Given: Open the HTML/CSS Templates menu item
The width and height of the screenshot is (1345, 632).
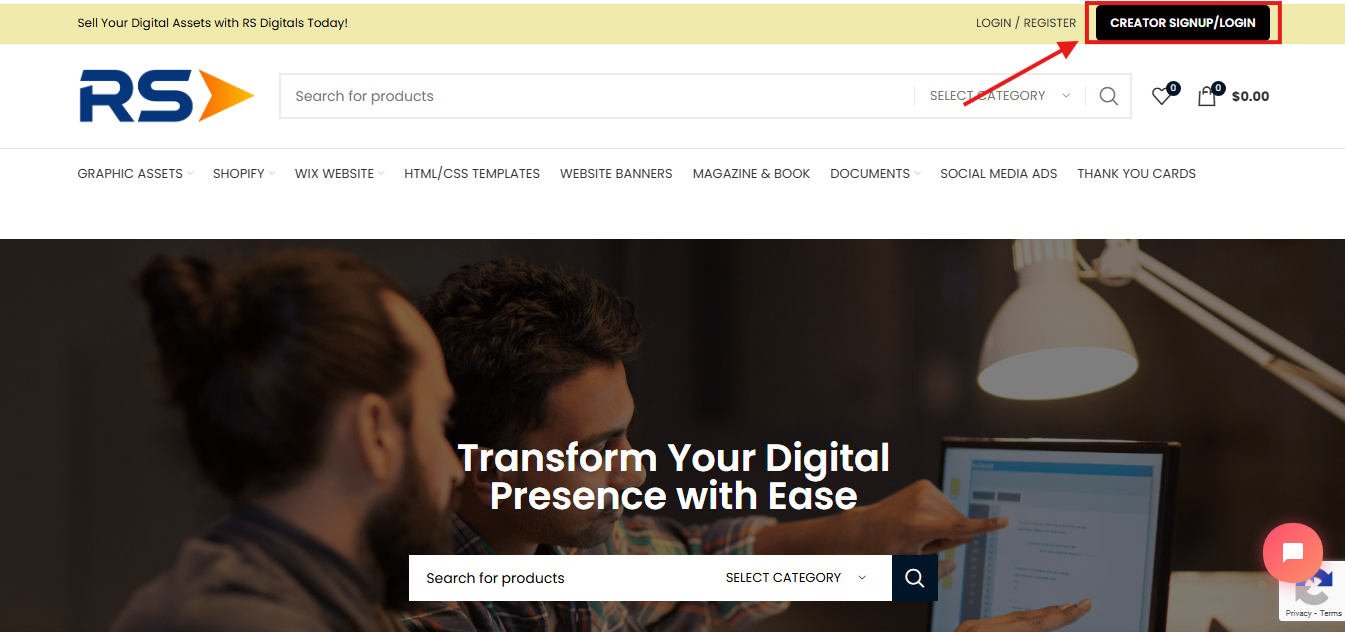Looking at the screenshot, I should [x=472, y=173].
